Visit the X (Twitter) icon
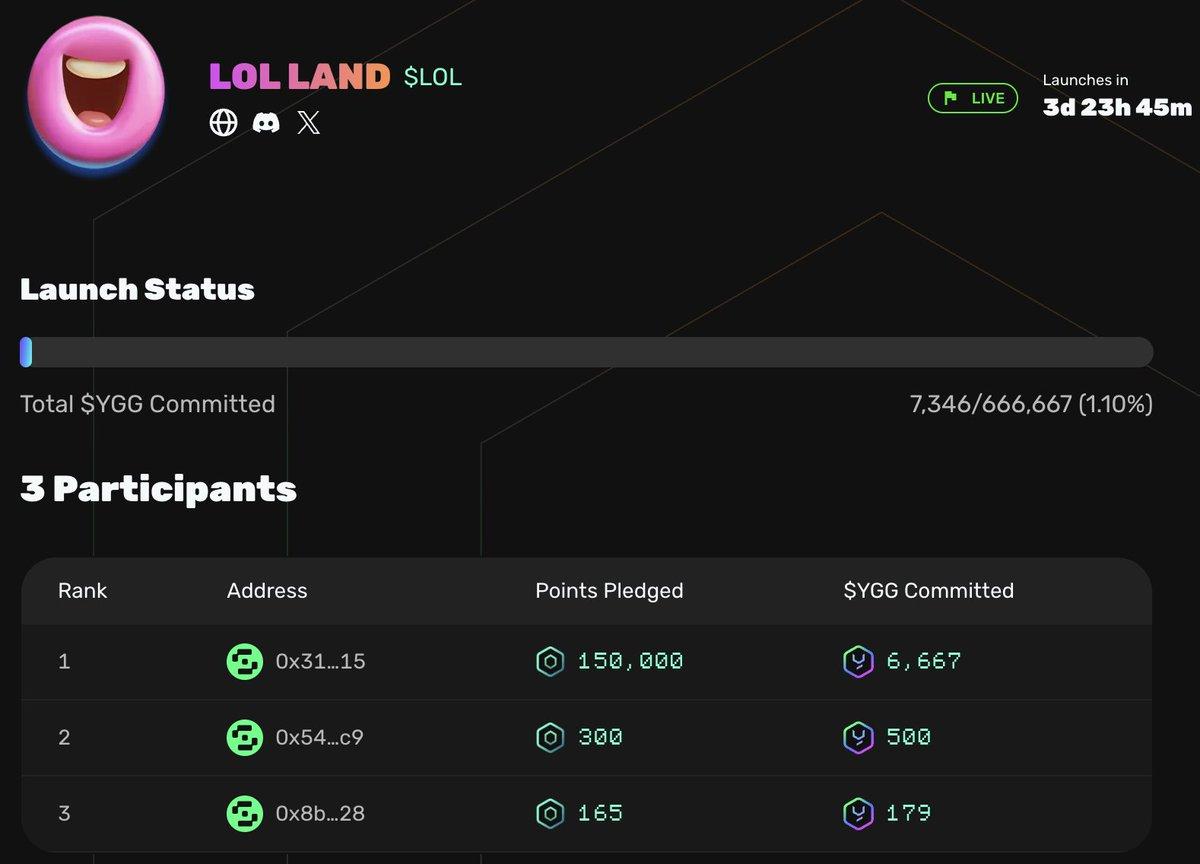This screenshot has width=1200, height=864. click(308, 122)
